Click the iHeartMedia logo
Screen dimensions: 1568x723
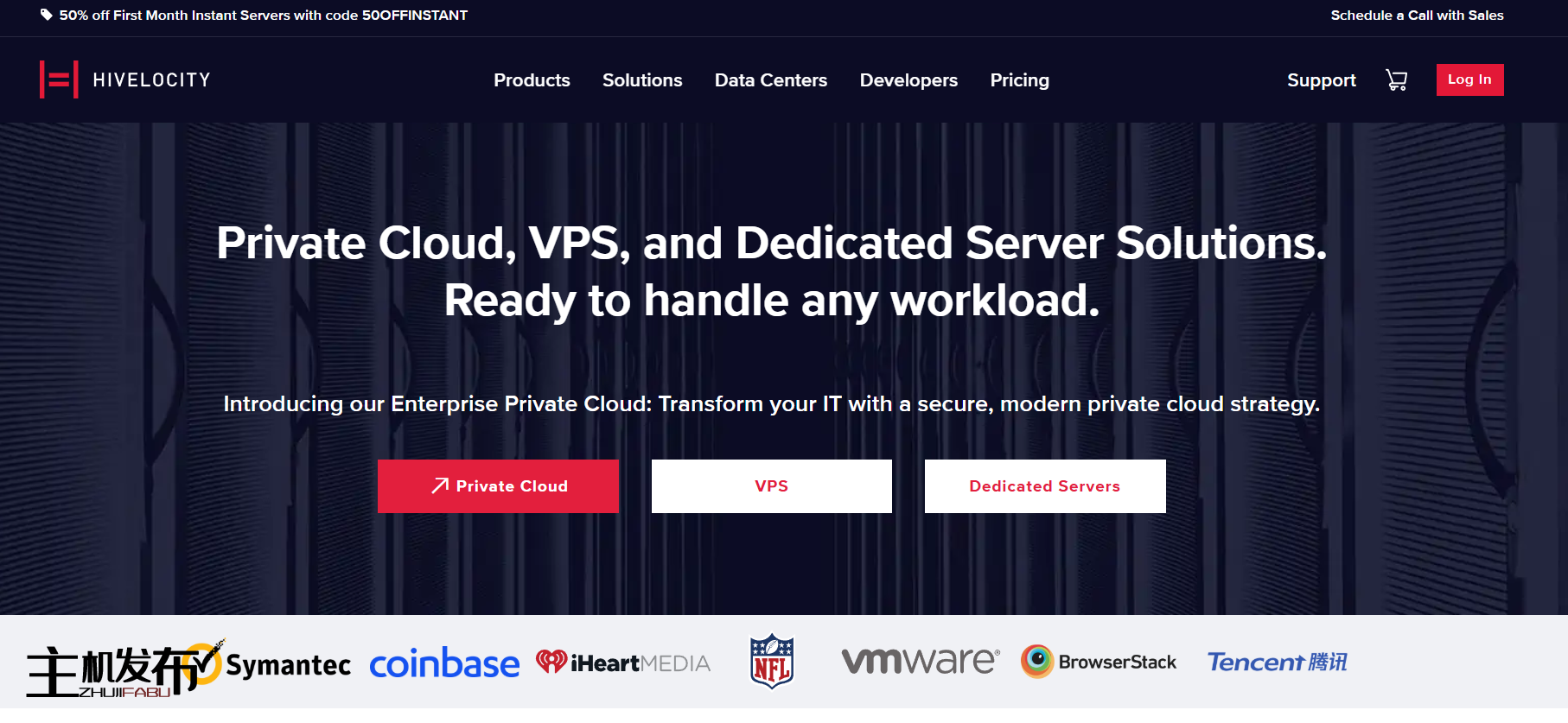pyautogui.click(x=623, y=663)
